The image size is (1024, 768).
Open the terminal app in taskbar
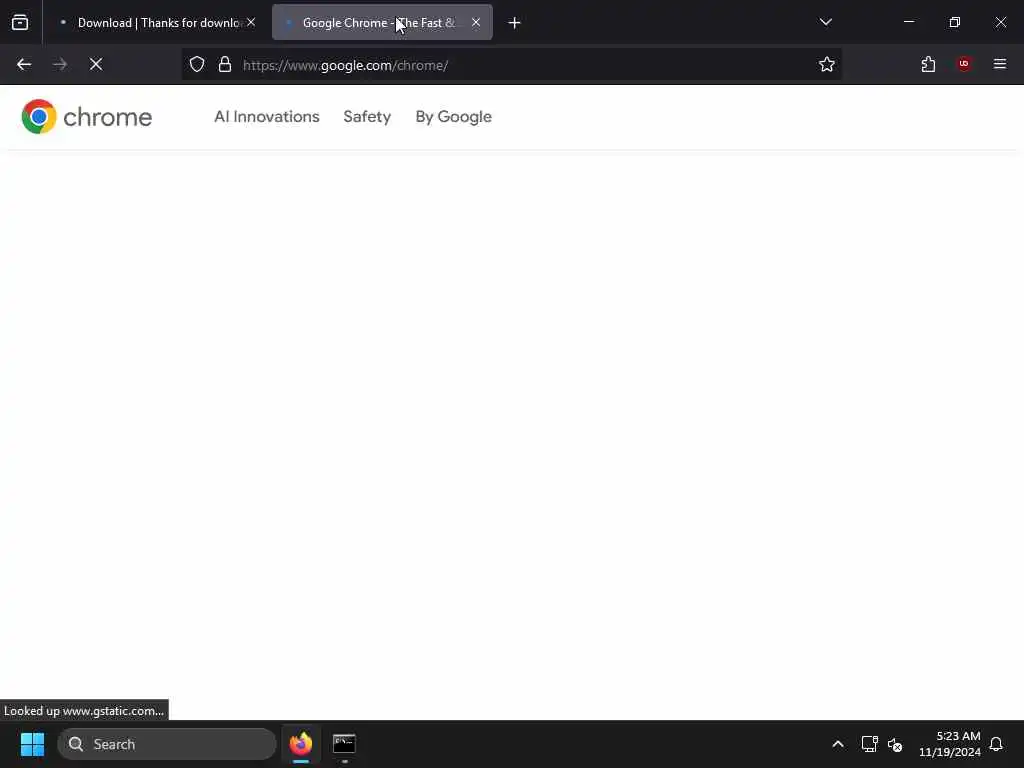pyautogui.click(x=344, y=744)
